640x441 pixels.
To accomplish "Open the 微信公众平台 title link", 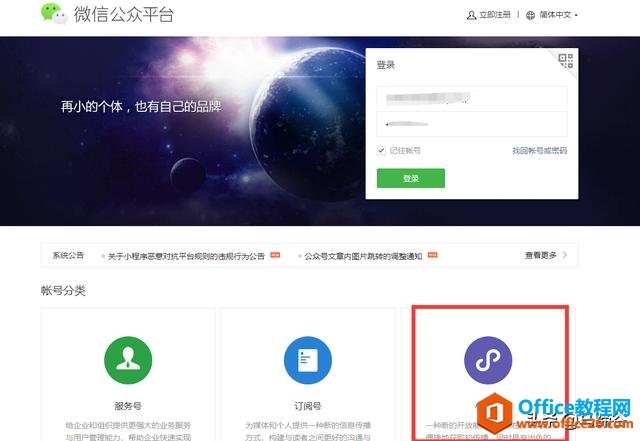I will pyautogui.click(x=124, y=14).
